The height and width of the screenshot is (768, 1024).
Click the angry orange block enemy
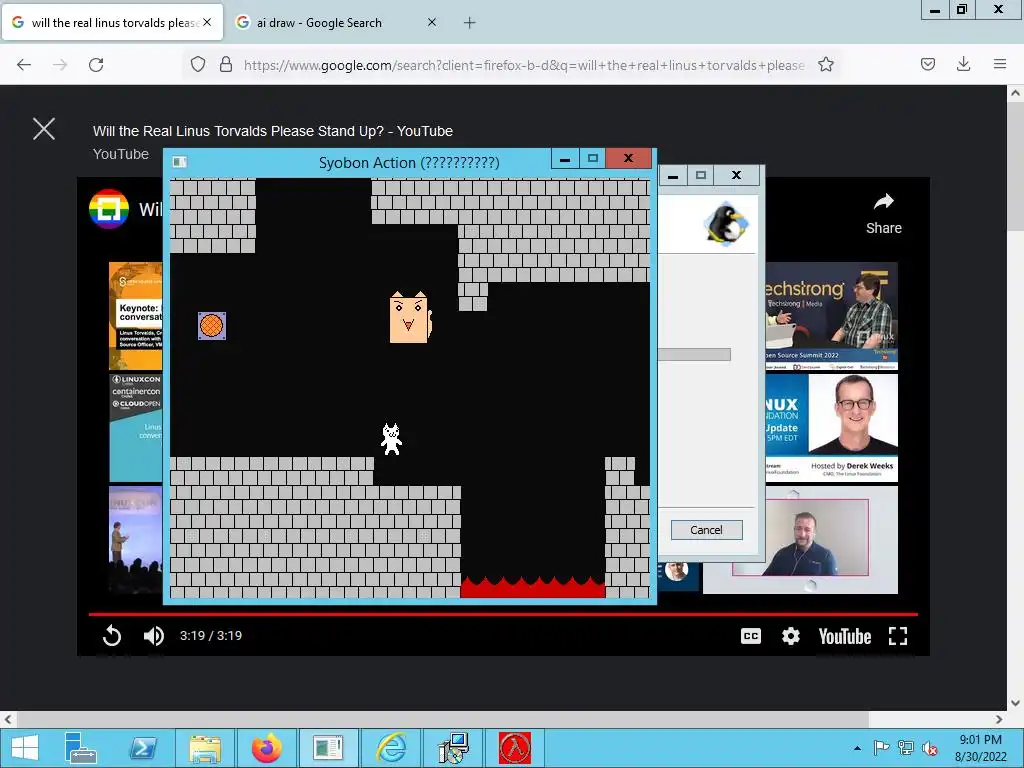[411, 317]
